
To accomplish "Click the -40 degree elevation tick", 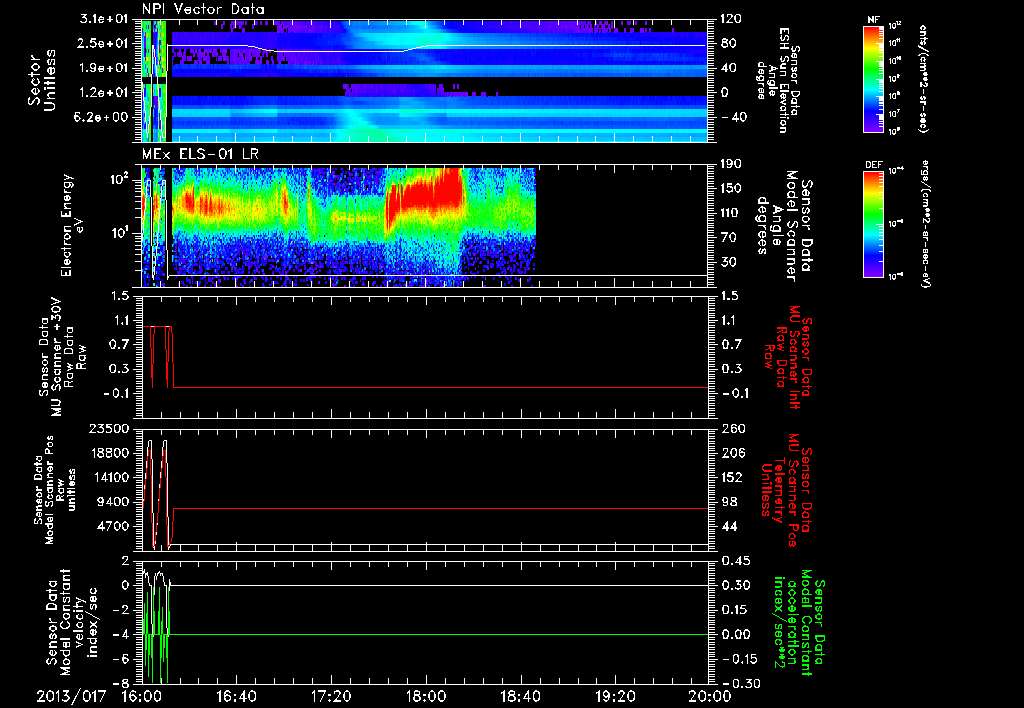I will point(734,117).
